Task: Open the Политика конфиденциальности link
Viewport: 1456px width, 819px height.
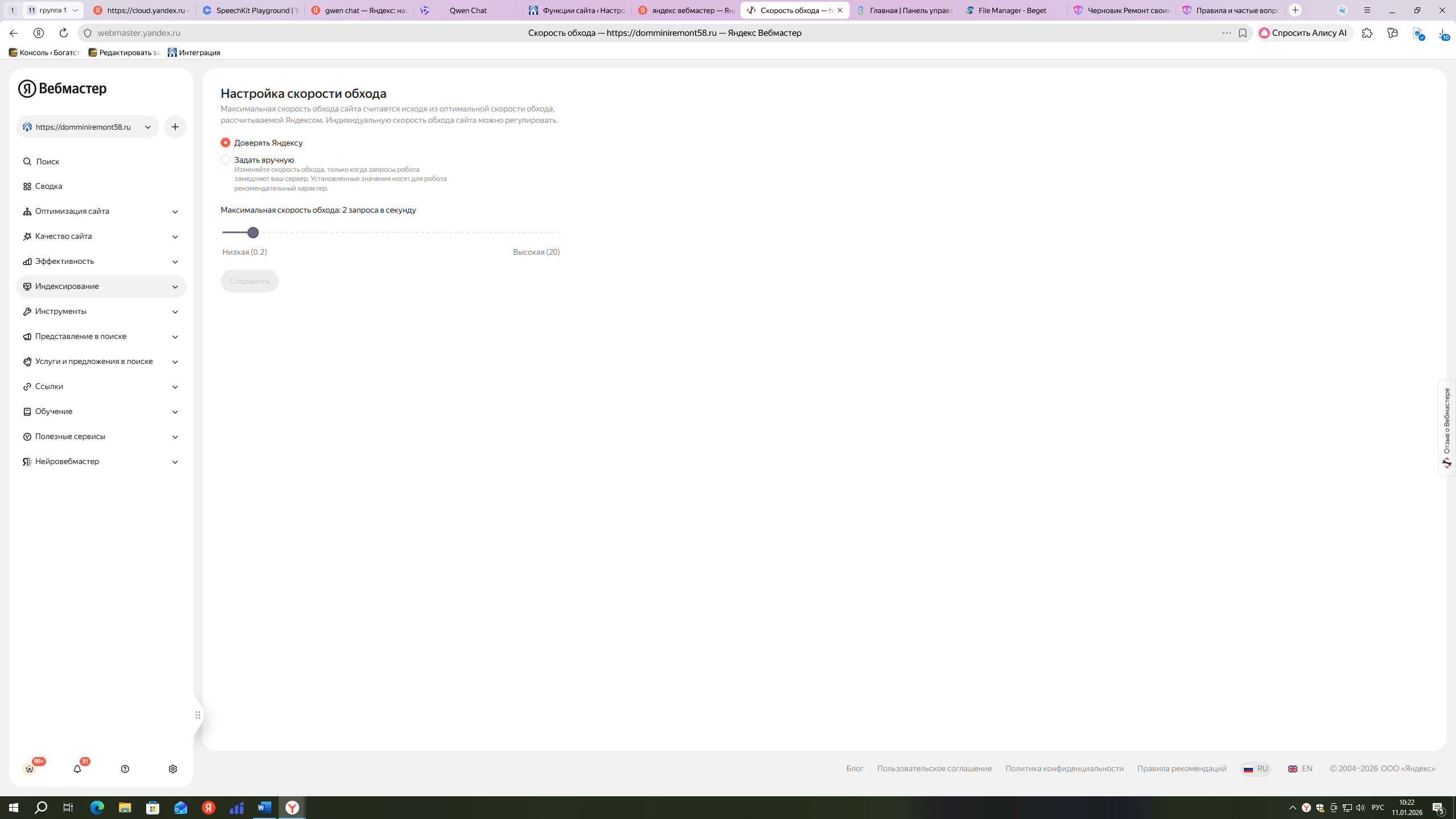Action: (1064, 768)
